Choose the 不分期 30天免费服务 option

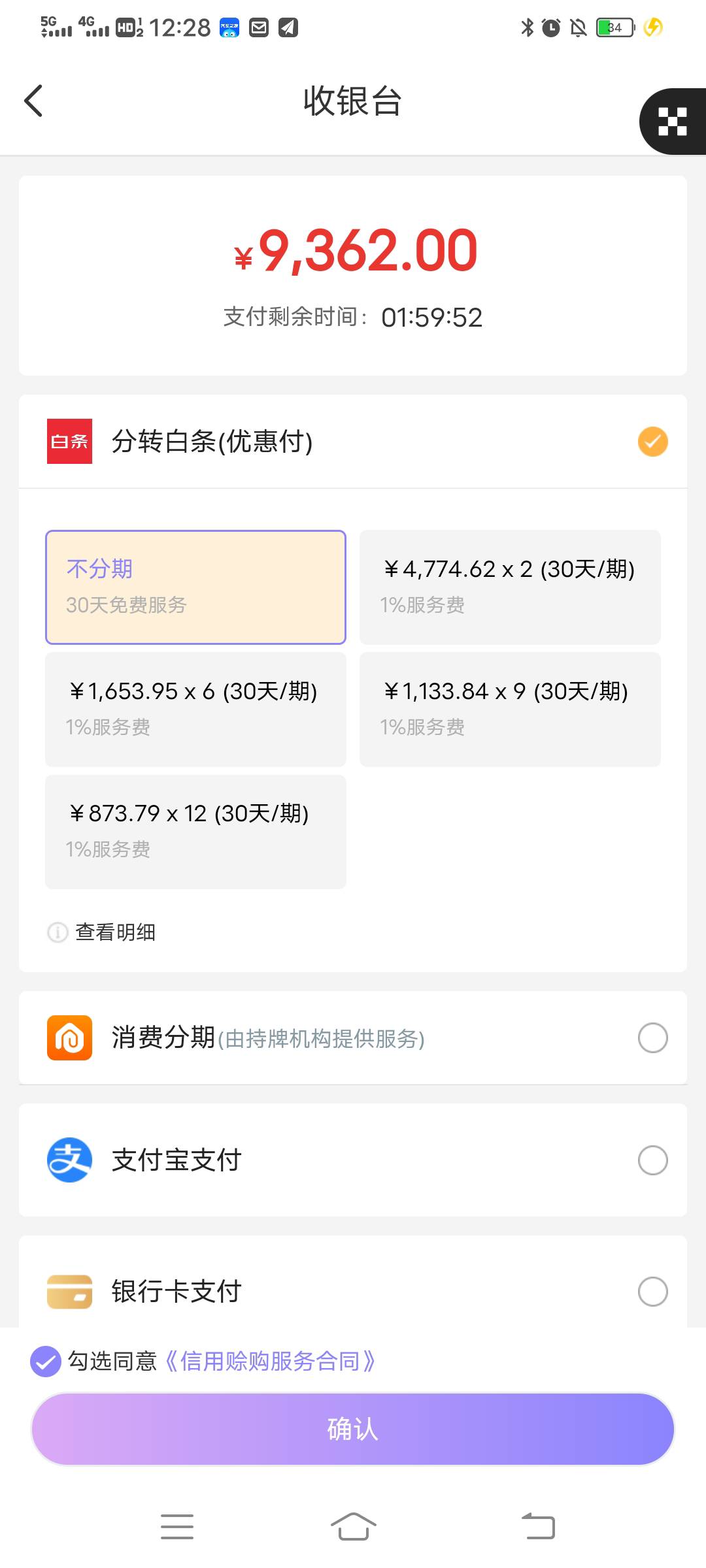pos(195,587)
